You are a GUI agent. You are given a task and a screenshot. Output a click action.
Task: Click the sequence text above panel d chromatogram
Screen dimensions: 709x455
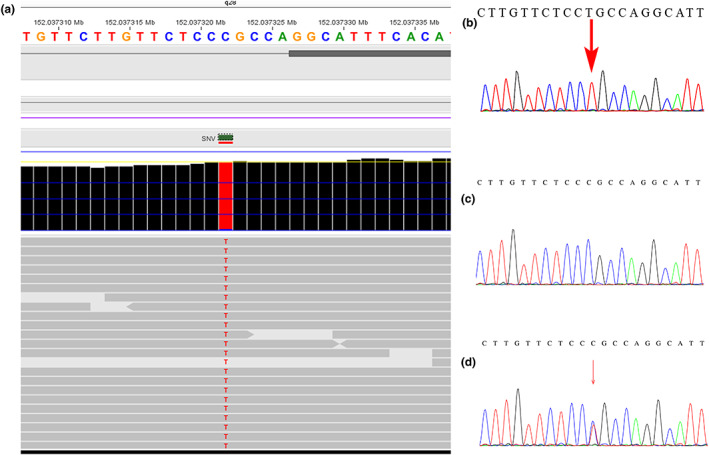click(x=592, y=343)
